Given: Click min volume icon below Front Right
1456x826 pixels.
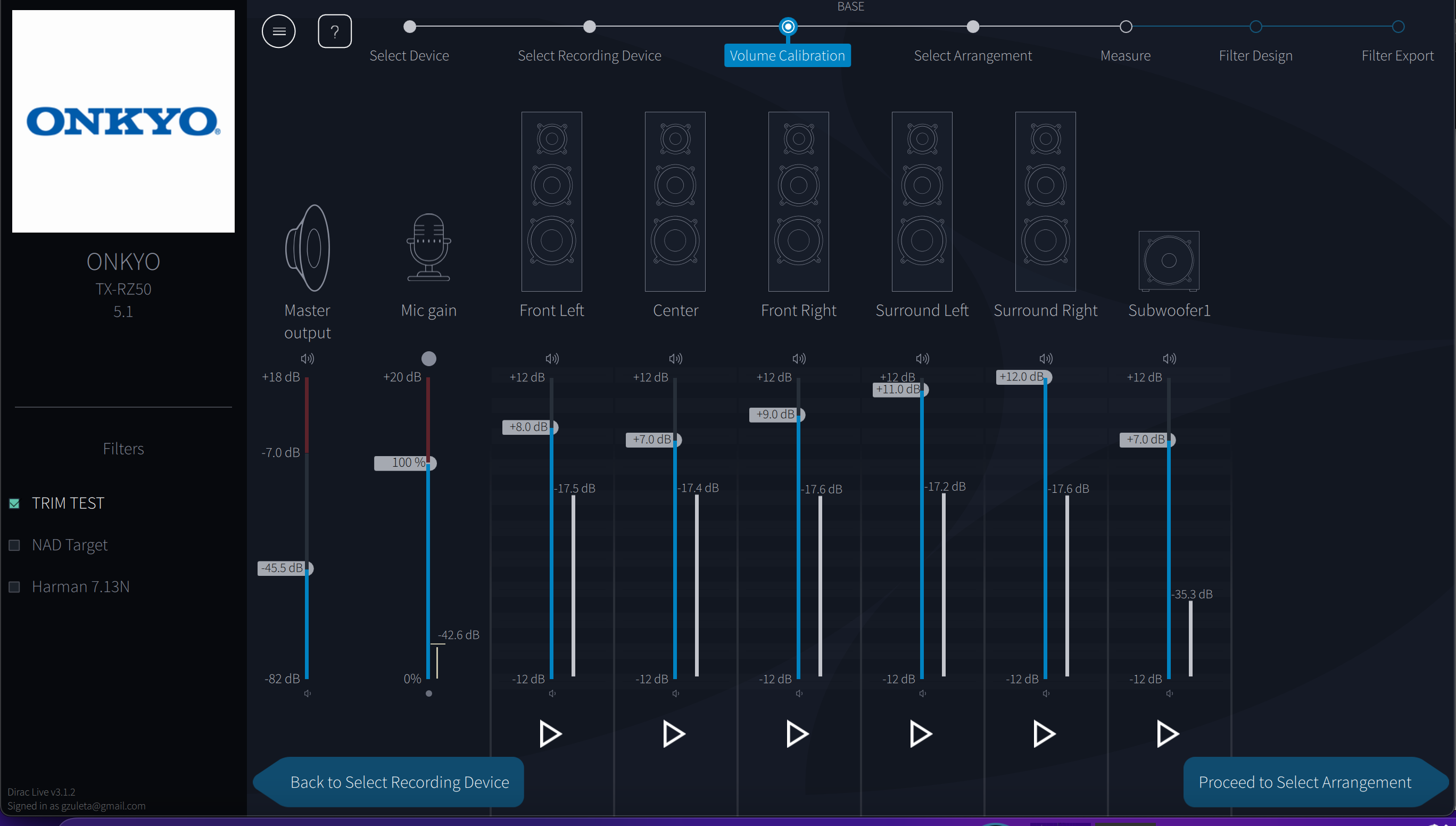Looking at the screenshot, I should [x=799, y=693].
